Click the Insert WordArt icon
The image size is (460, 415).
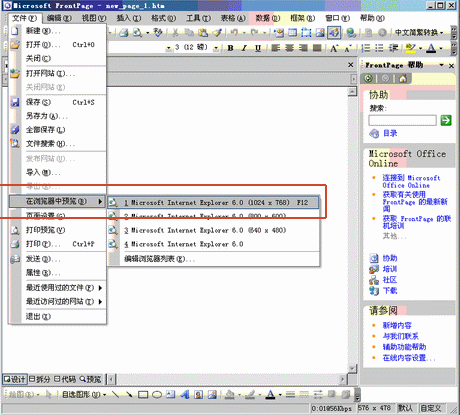click(x=184, y=395)
